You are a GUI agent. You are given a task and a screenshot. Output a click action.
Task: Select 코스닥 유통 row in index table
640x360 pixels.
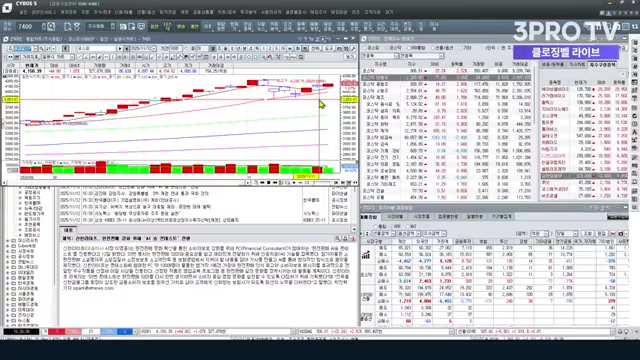tap(446, 198)
